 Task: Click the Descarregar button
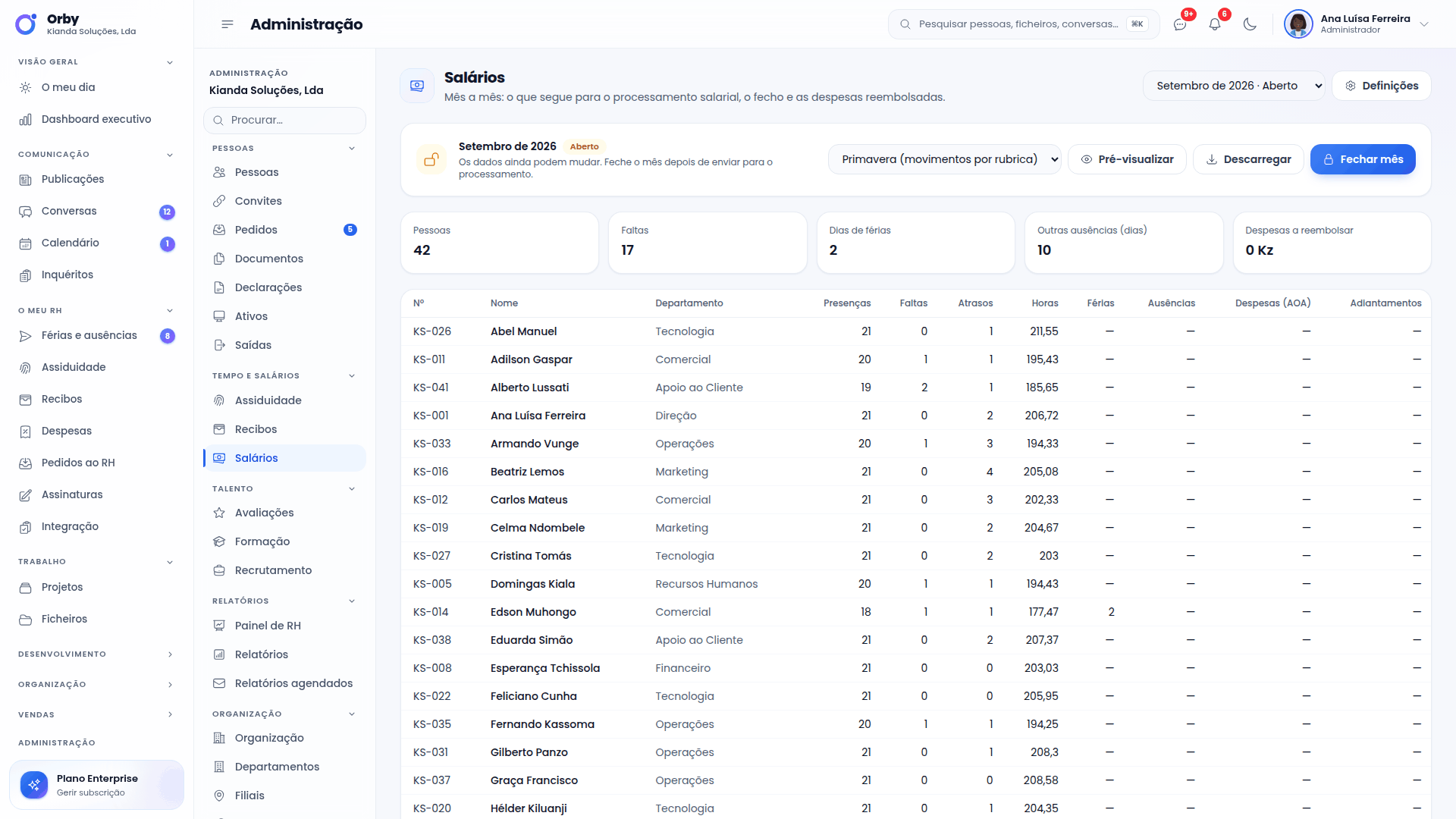click(x=1248, y=159)
